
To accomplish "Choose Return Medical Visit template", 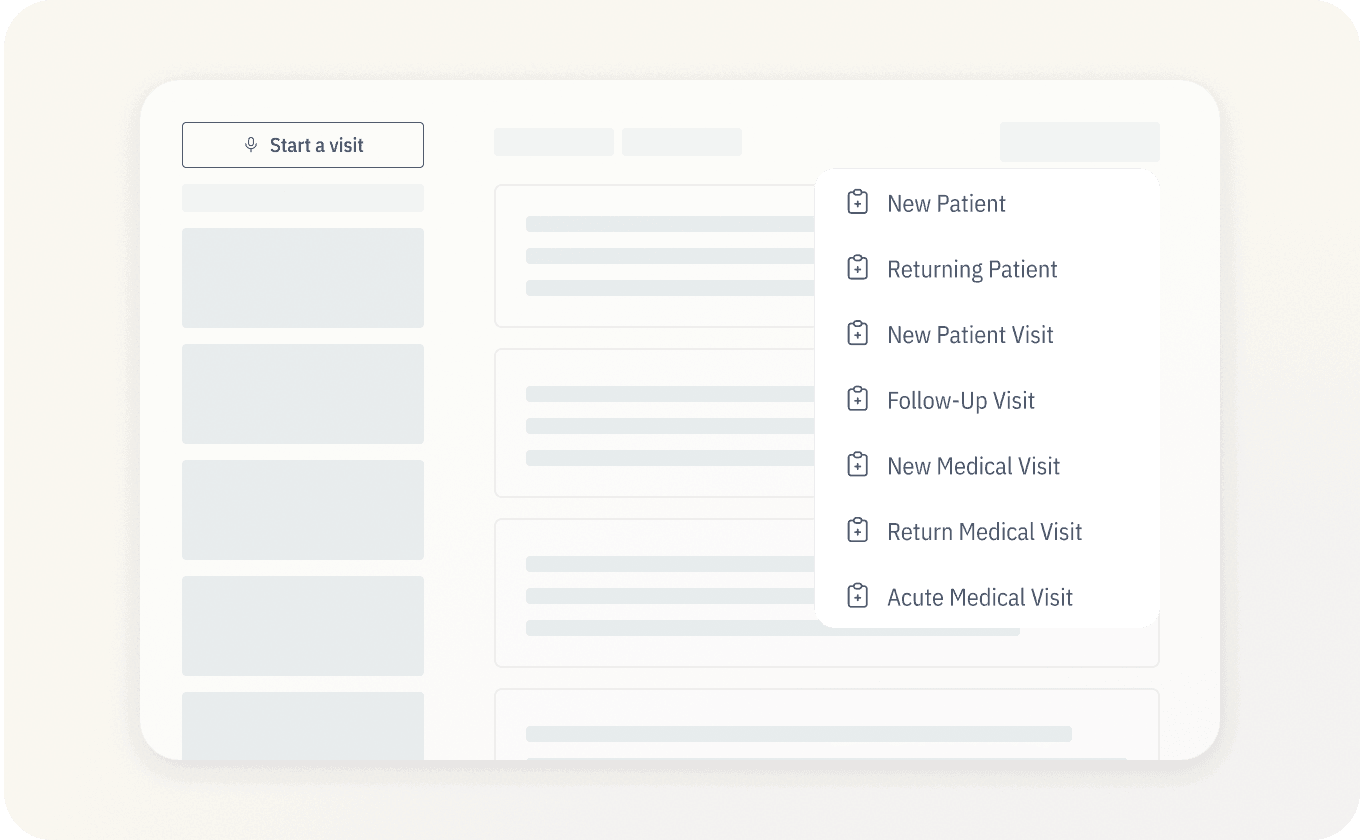I will tap(984, 531).
